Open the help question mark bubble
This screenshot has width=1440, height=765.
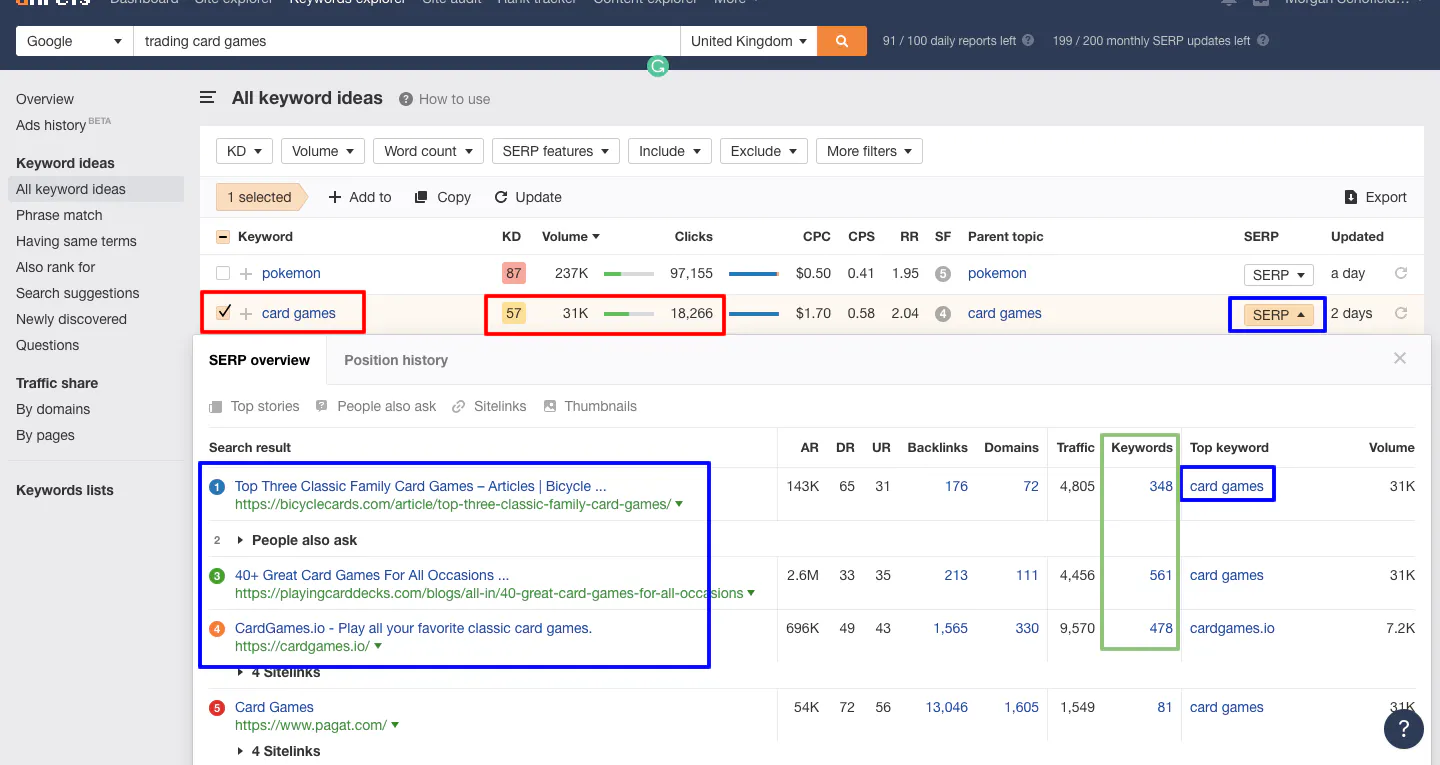tap(1404, 729)
